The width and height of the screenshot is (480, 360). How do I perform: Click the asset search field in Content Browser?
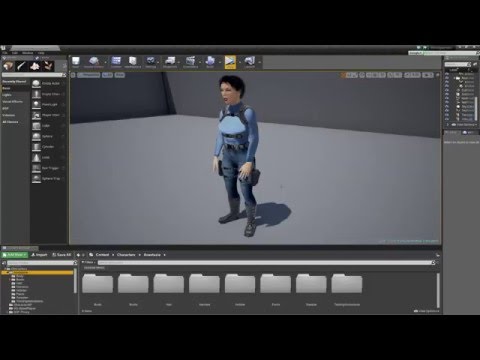pos(267,263)
